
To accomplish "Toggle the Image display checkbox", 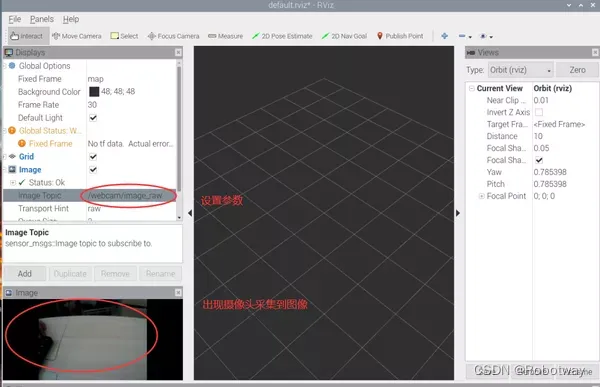I will coord(93,170).
